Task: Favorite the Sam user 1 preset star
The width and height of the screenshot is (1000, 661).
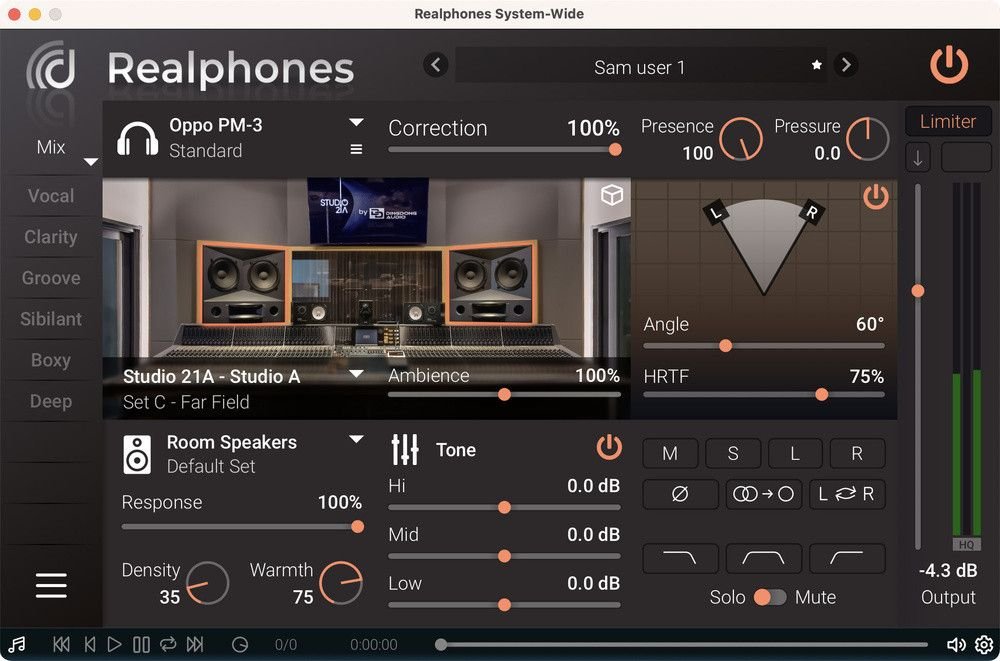Action: pos(816,65)
